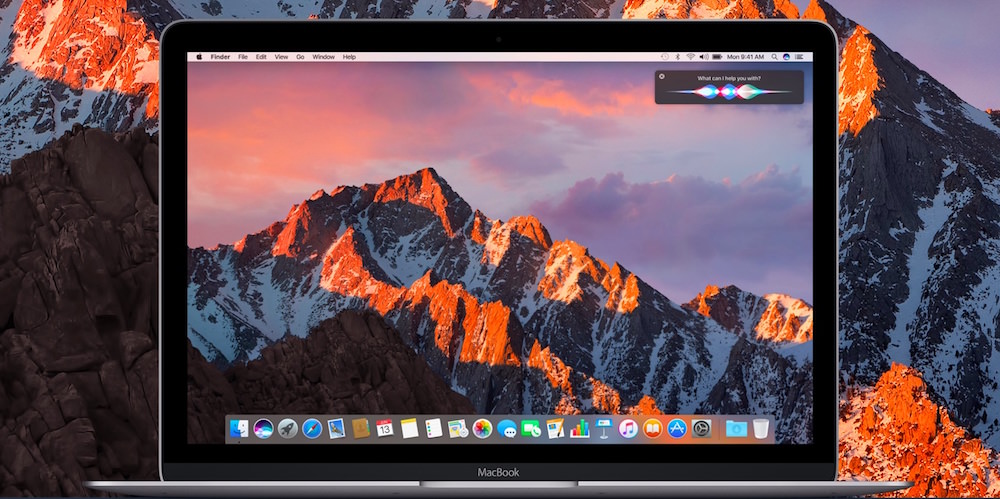Open iBooks orange book icon
1000x499 pixels.
coord(652,428)
